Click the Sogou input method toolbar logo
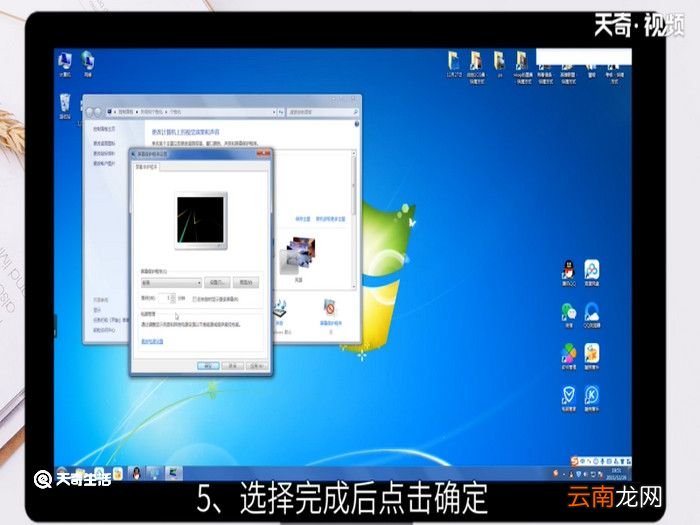This screenshot has height=525, width=700. pyautogui.click(x=575, y=460)
